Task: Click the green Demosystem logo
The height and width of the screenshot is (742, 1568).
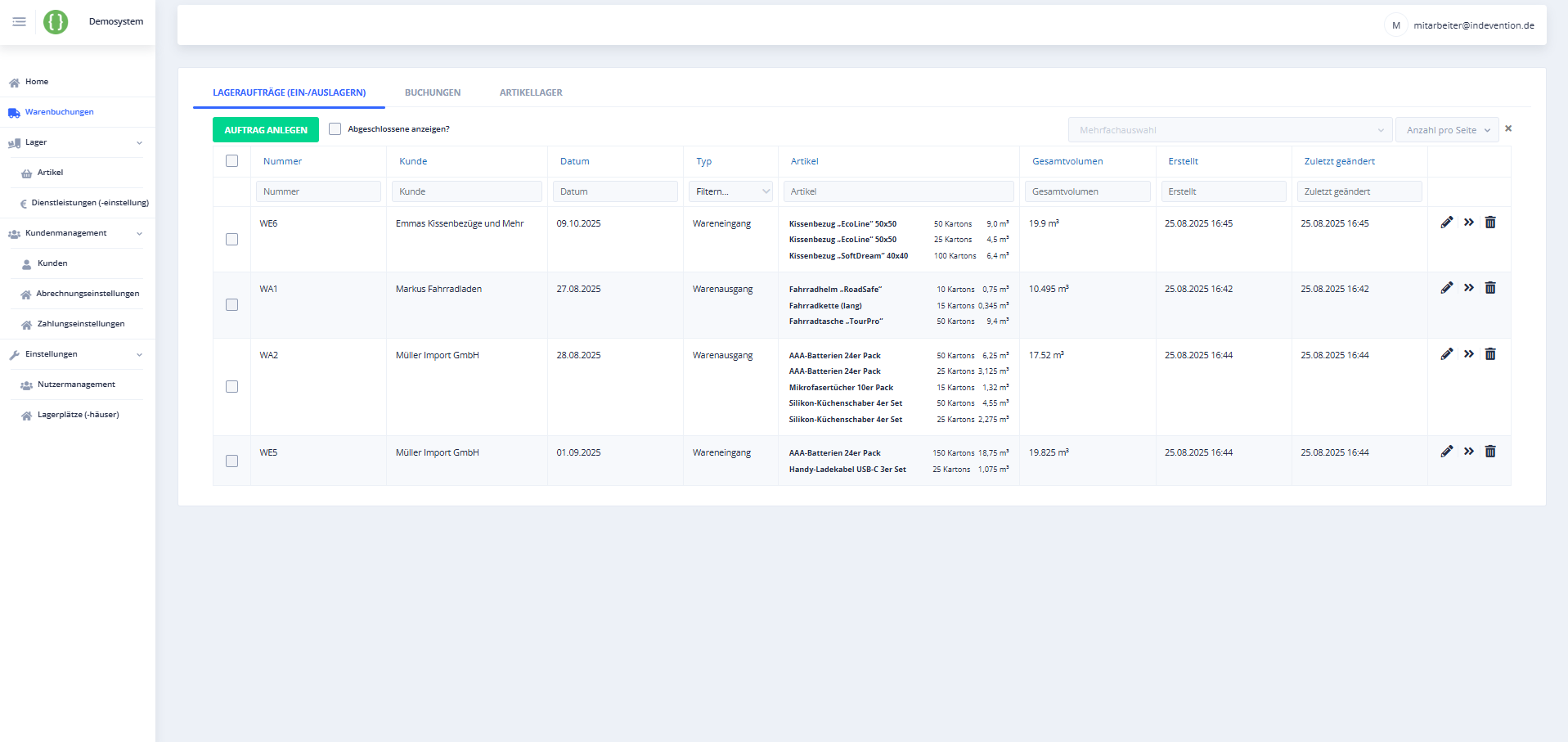Action: pyautogui.click(x=56, y=22)
